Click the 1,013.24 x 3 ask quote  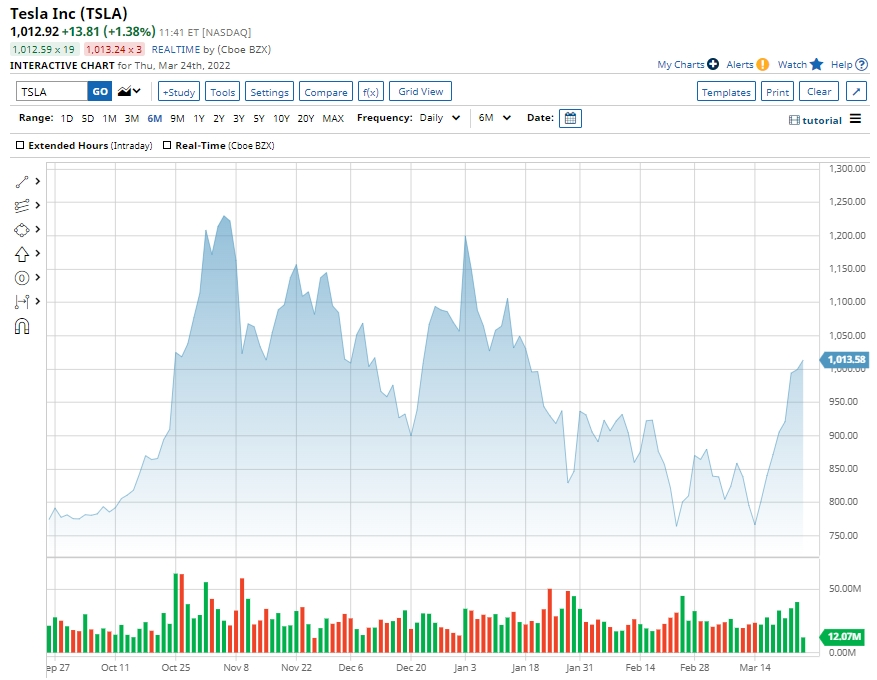114,49
